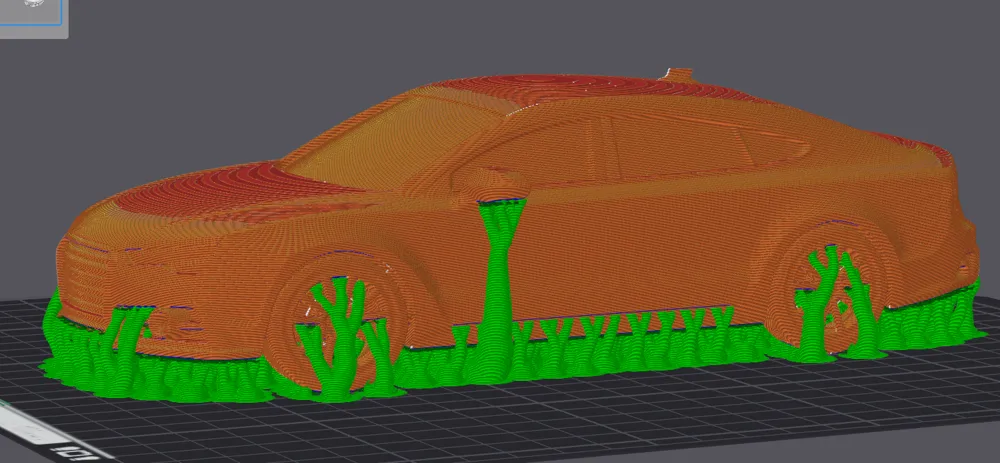Select the green tree supports inside the rear wheel
1000x463 pixels.
tap(839, 303)
